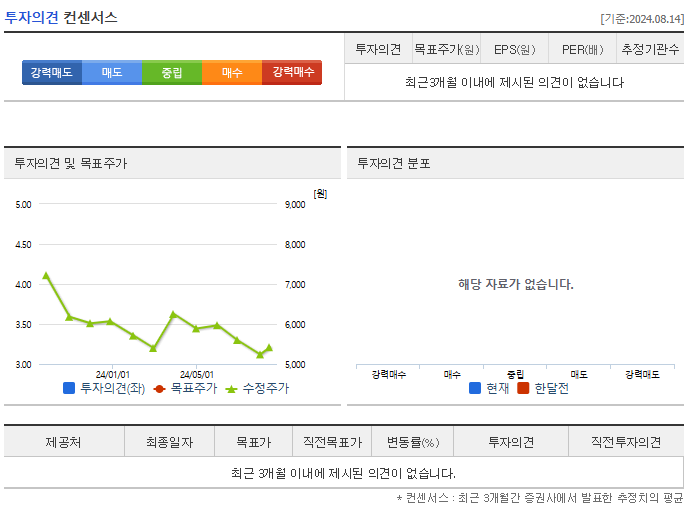Screen dimensions: 688x509
Task: Click the blue 매도 rating segment
Action: (x=112, y=72)
